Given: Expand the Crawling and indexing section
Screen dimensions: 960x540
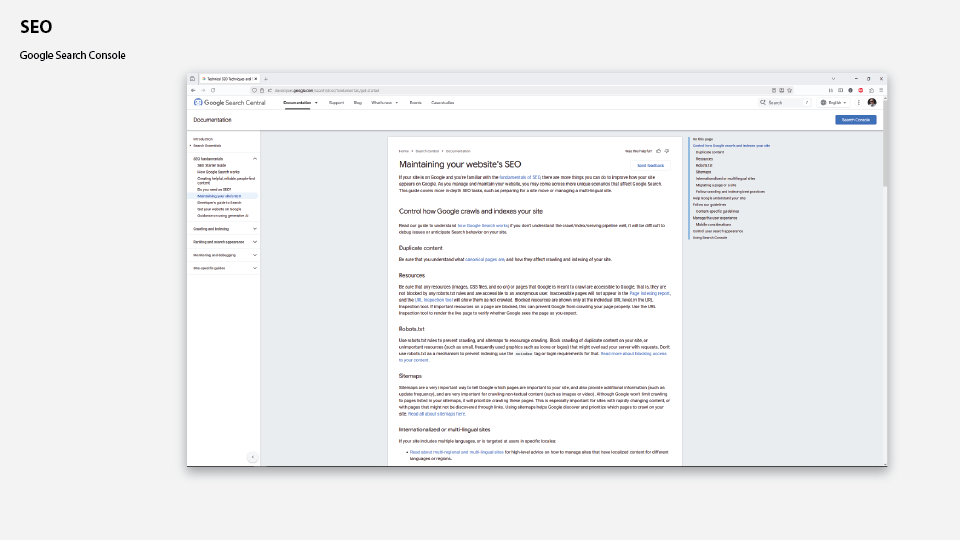Looking at the screenshot, I should (255, 228).
